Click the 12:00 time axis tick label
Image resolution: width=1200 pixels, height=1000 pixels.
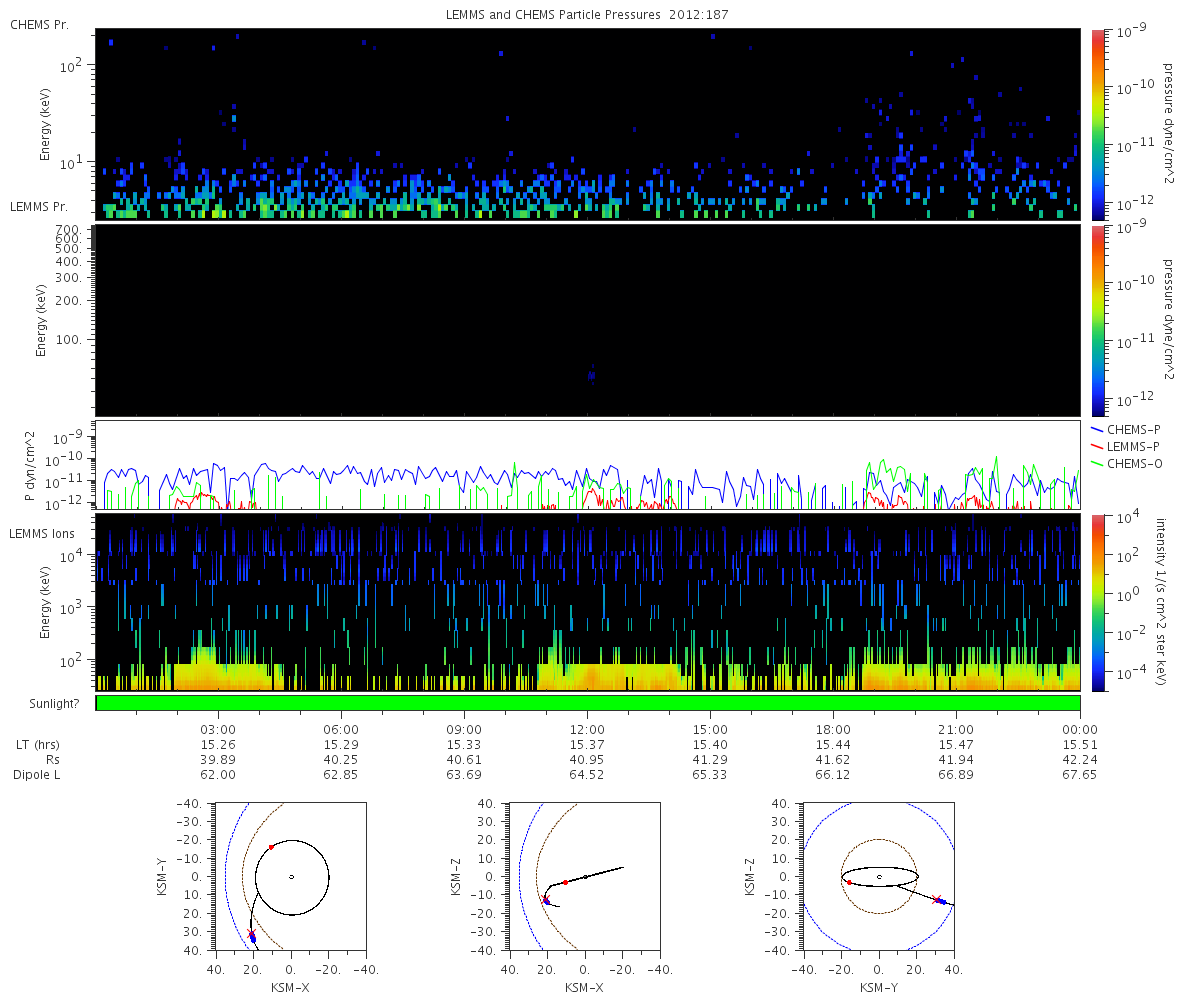click(587, 730)
